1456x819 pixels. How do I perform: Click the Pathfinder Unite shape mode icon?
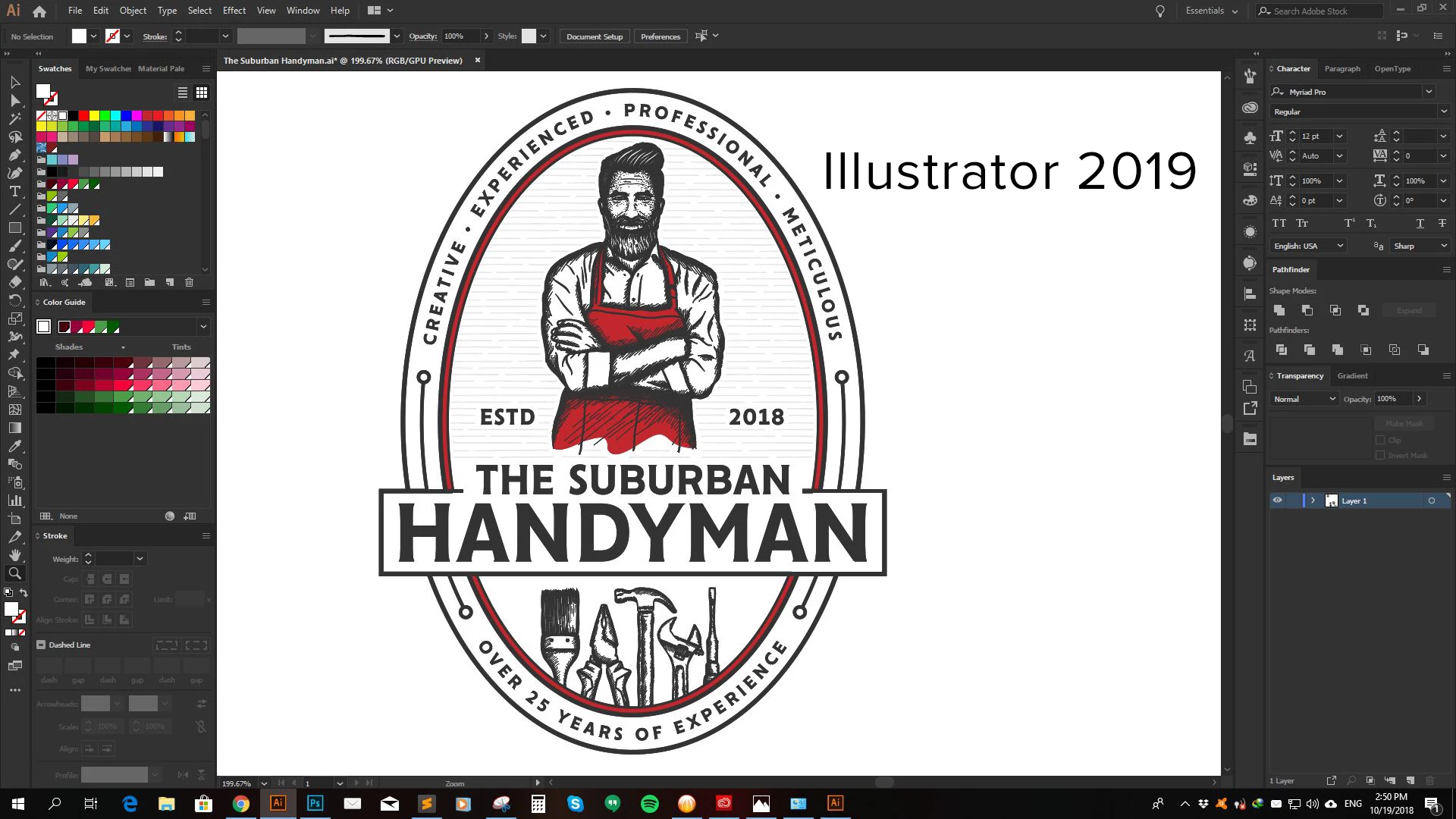click(1279, 310)
